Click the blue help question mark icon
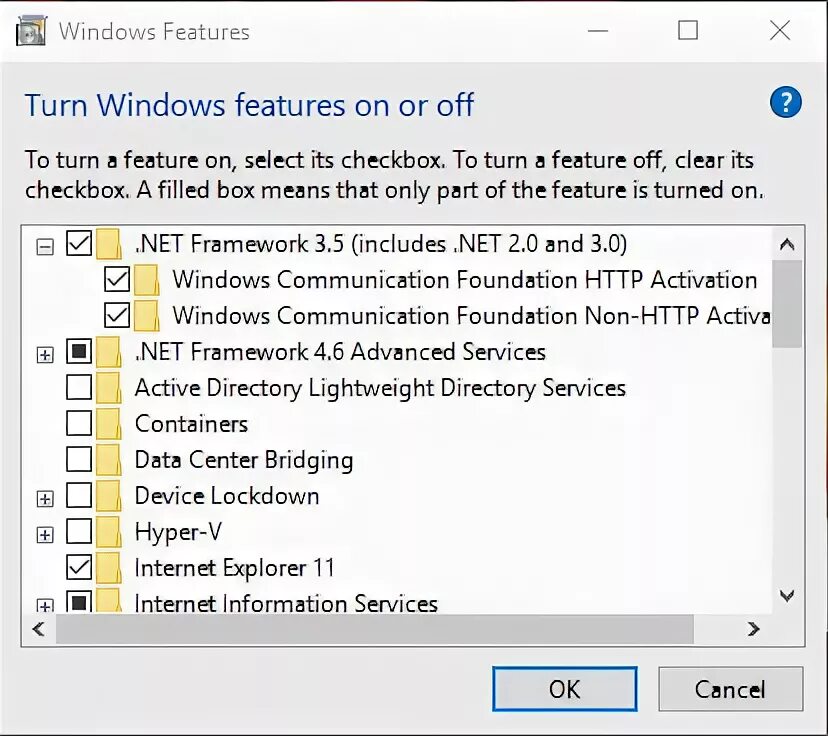This screenshot has width=828, height=736. [786, 102]
